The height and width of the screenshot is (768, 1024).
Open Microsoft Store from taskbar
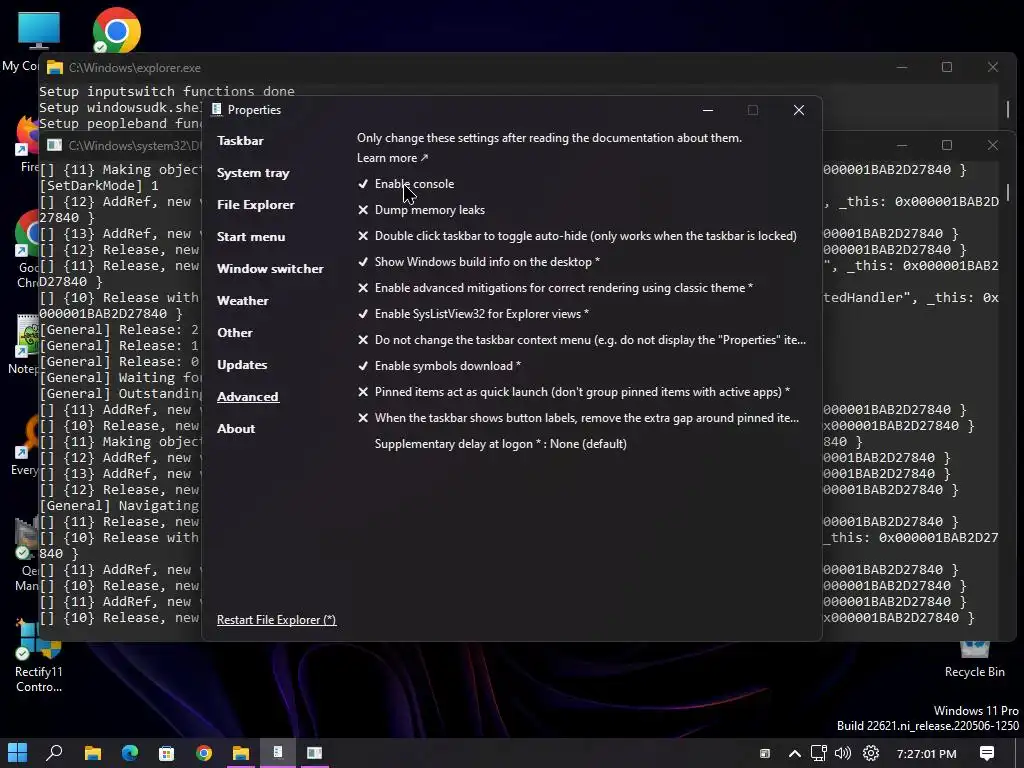click(x=167, y=753)
